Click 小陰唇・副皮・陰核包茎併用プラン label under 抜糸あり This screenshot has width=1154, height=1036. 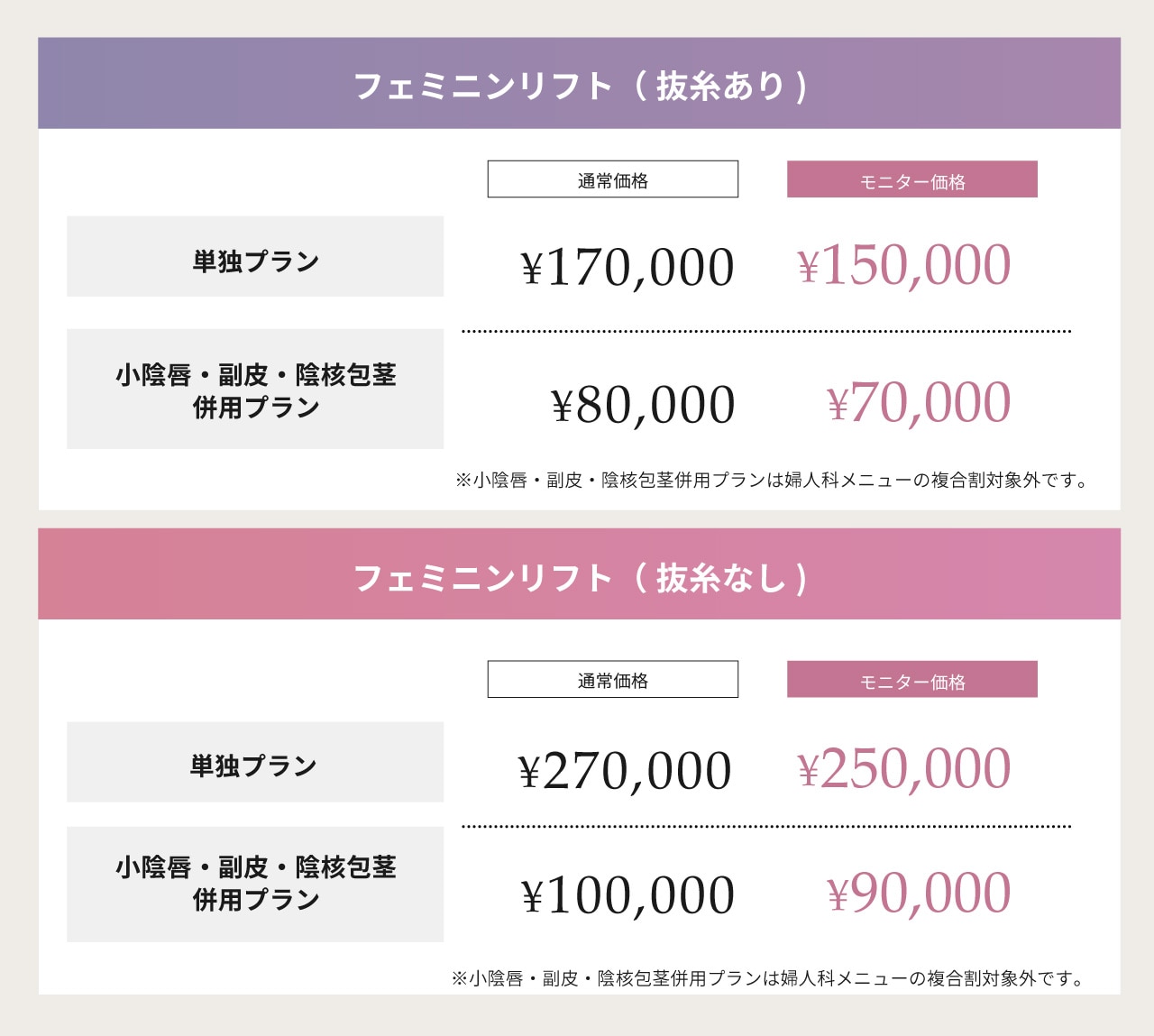[x=255, y=390]
